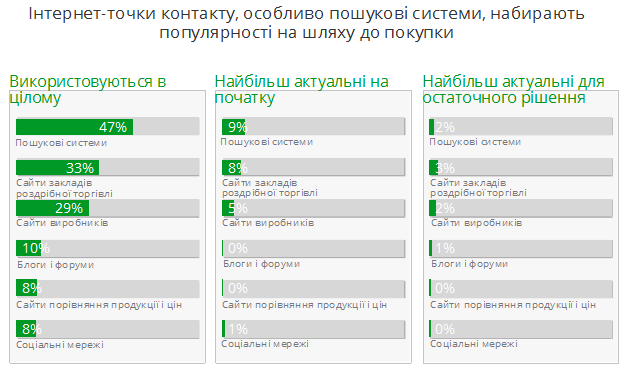Click the 9% Пошукові системи bar
Image resolution: width=624 pixels, height=374 pixels.
click(313, 127)
